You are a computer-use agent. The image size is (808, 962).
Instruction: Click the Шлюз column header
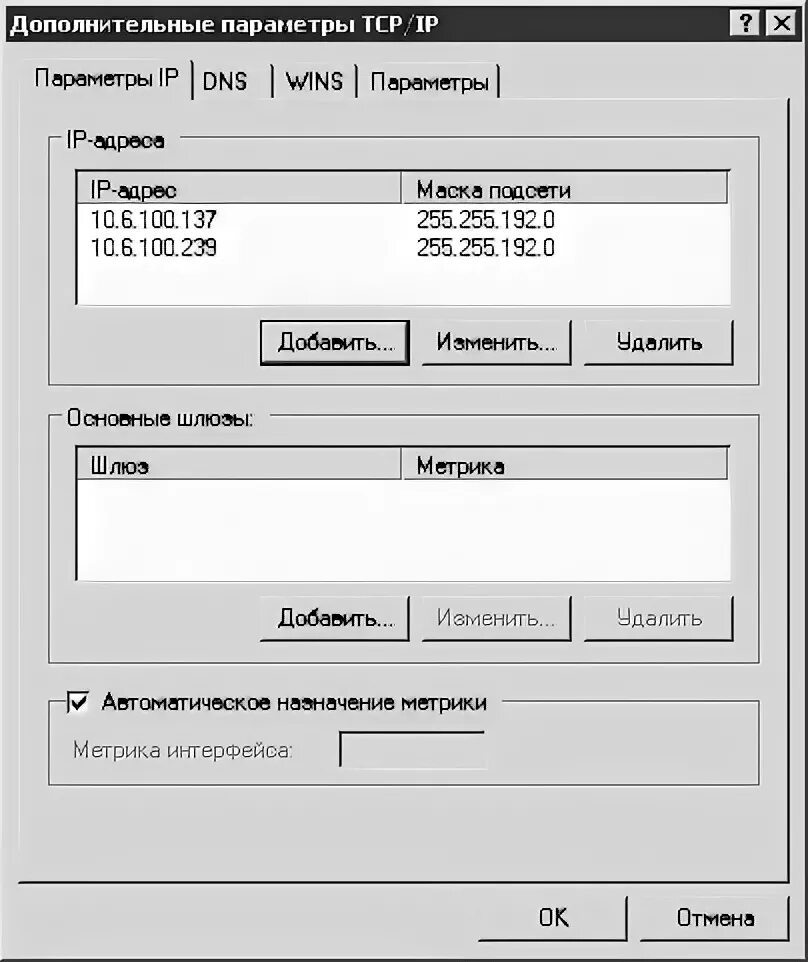coord(239,466)
